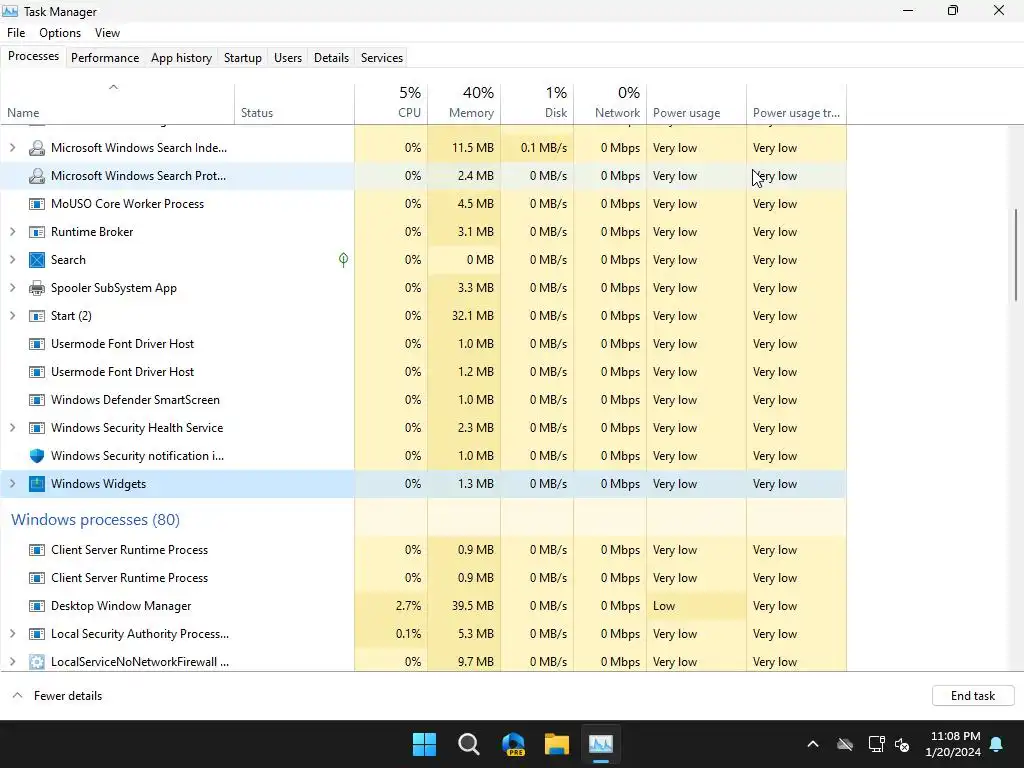Open taskbar Search magnifier
This screenshot has width=1024, height=768.
[x=469, y=744]
